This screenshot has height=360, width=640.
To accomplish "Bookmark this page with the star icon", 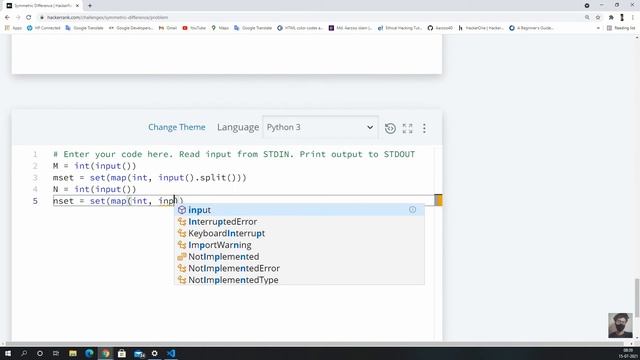I will [598, 18].
